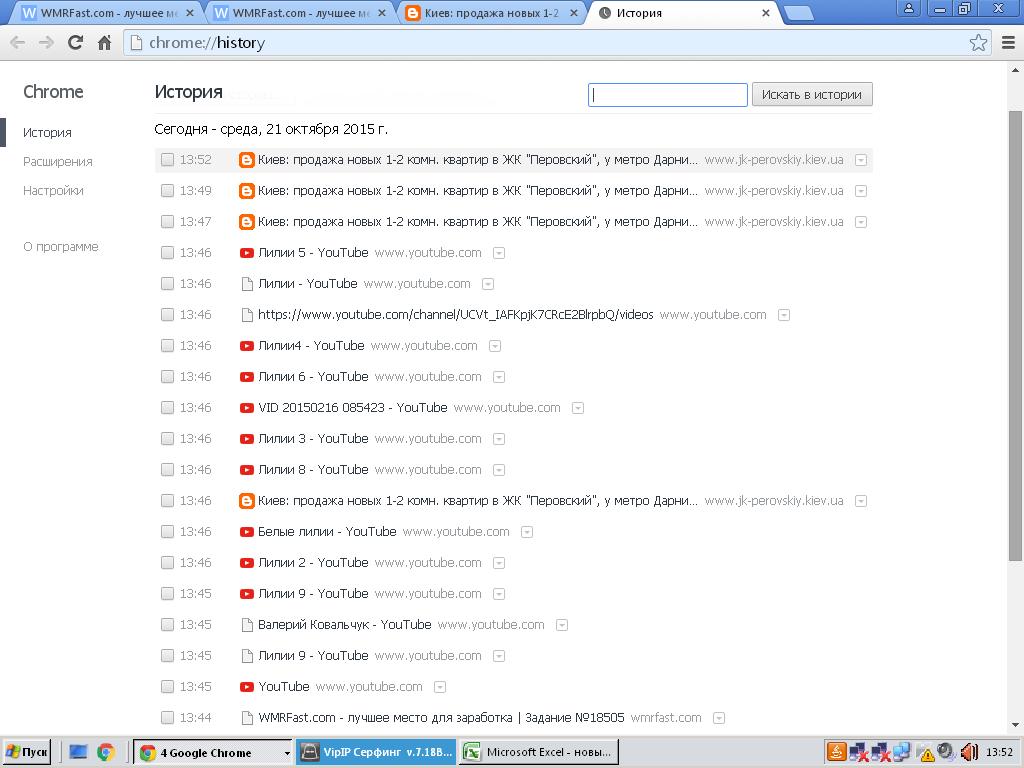Open the dropdown arrow for Лилии 5 - YouTube
The image size is (1024, 768).
click(499, 253)
